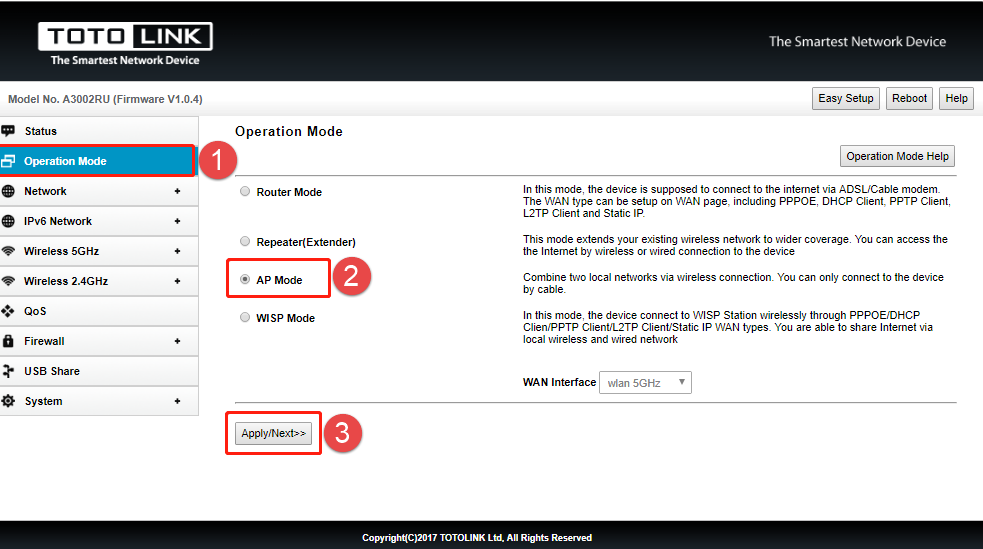
Task: Click the Wireless 2.4GHz wifi icon
Action: [x=8, y=281]
